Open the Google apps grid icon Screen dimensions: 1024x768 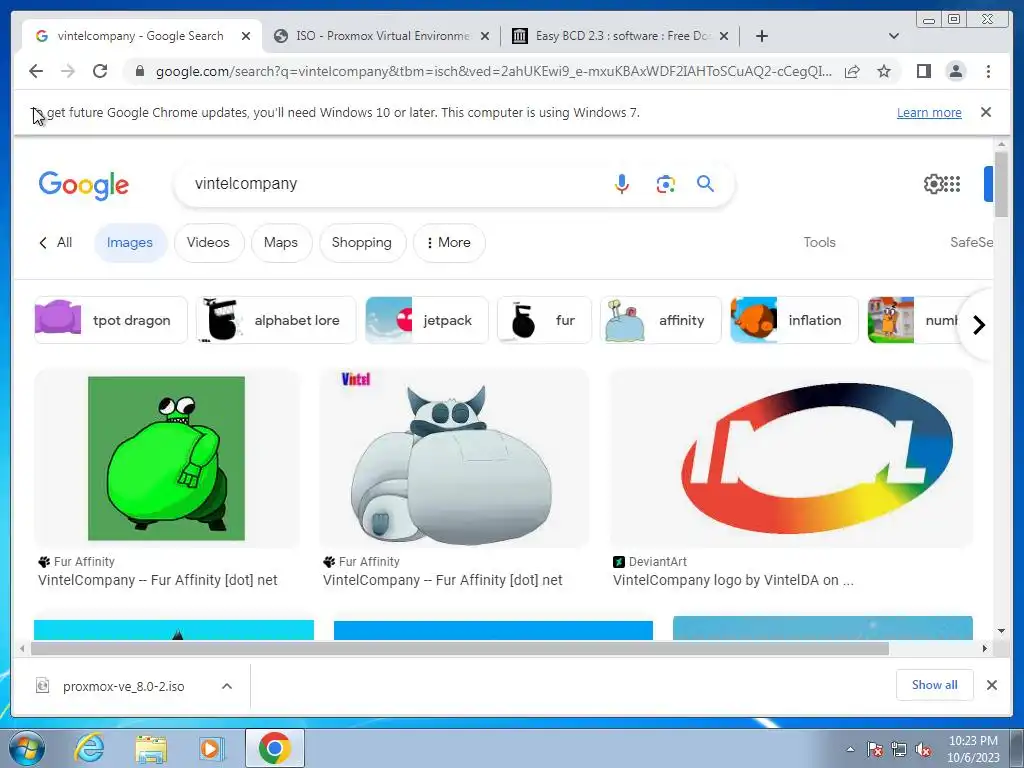[x=953, y=184]
